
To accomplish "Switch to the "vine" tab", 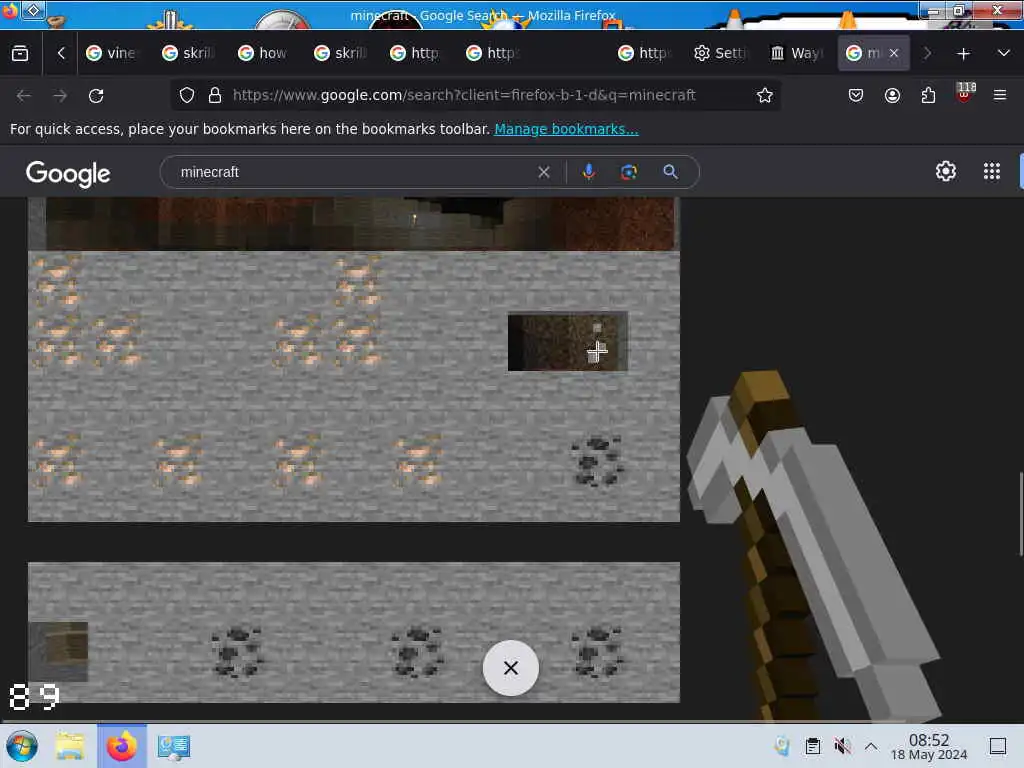I will 112,54.
